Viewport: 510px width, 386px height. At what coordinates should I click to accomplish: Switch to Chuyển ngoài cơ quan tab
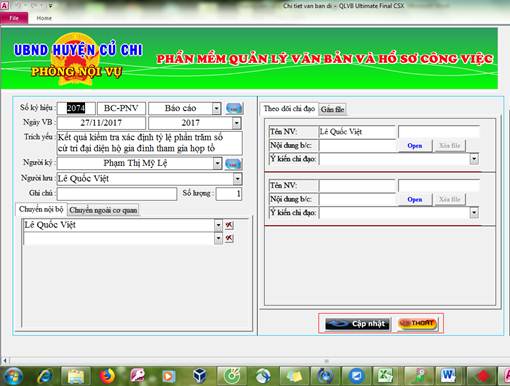pyautogui.click(x=103, y=210)
